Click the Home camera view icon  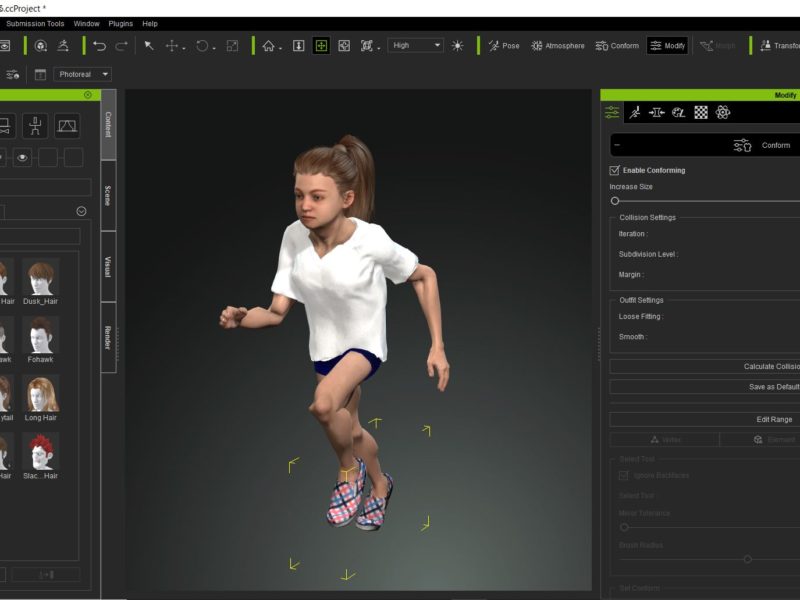[x=268, y=46]
